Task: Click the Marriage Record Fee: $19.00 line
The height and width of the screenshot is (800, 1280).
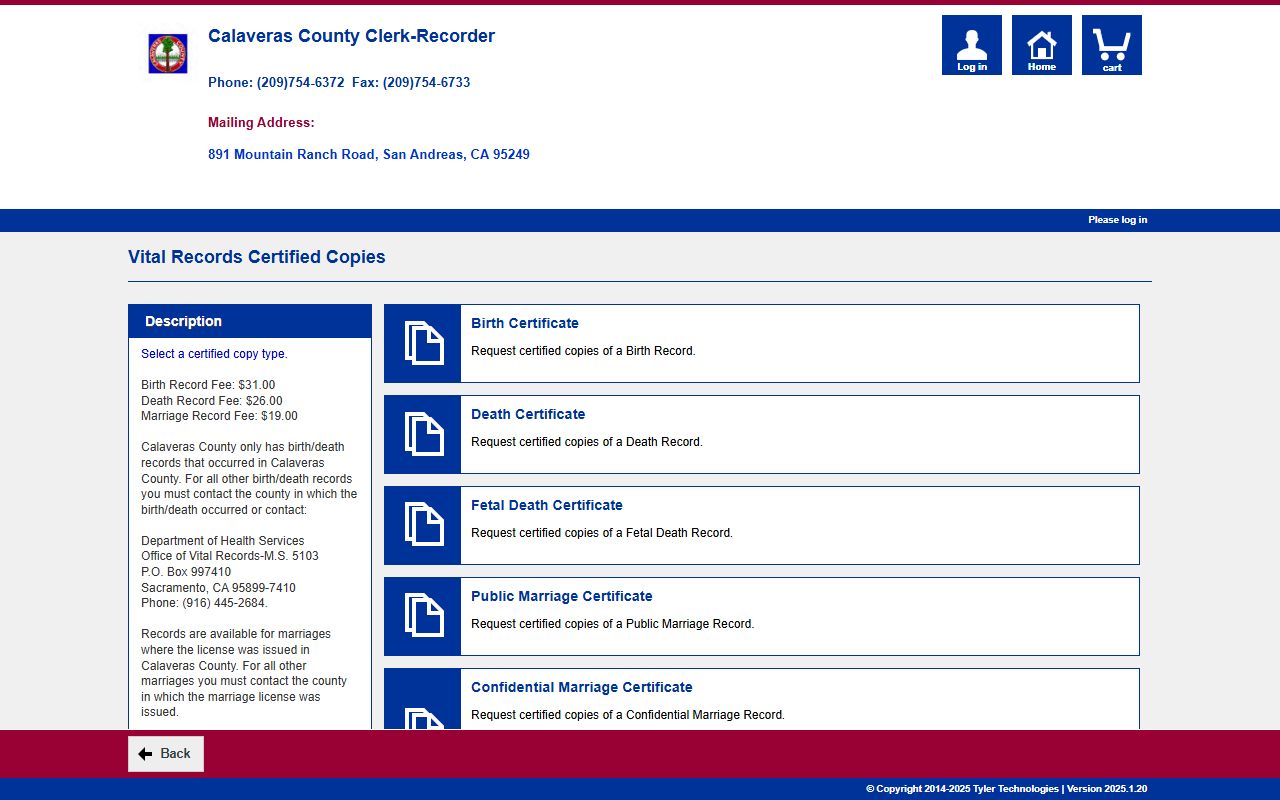Action: (219, 416)
